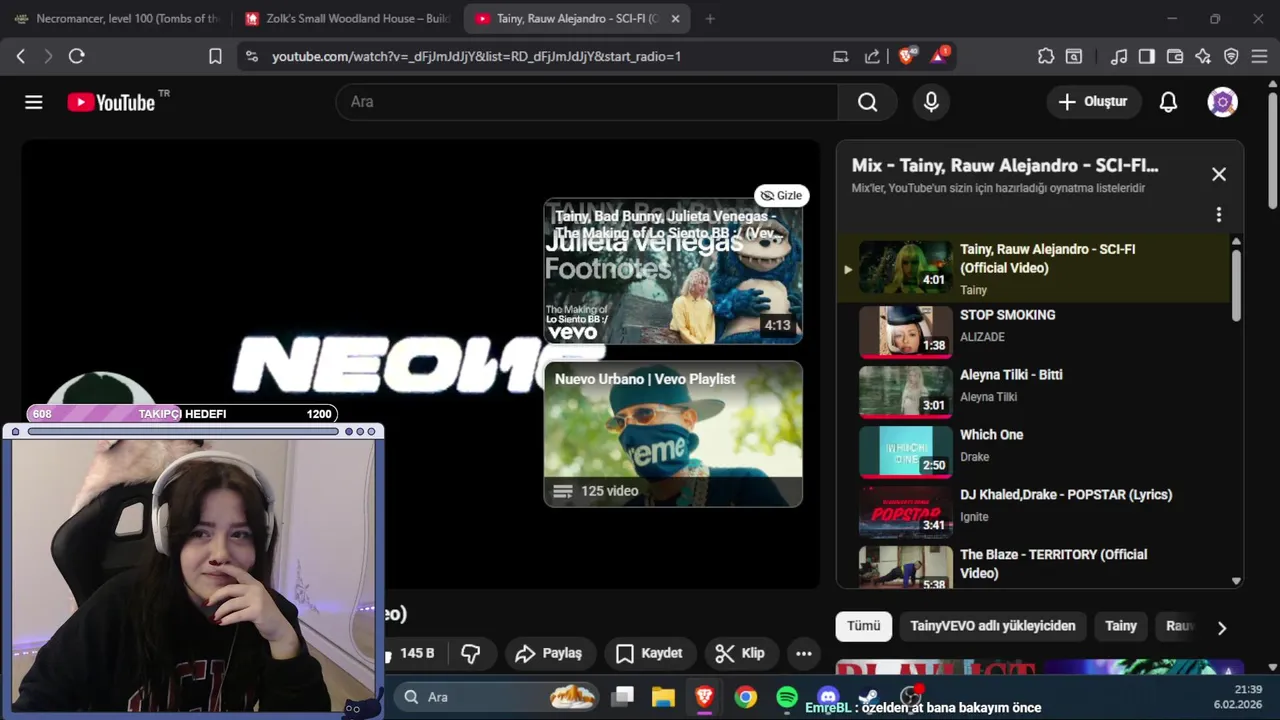1280x720 pixels.
Task: Click Windows taskbar Ara search box
Action: pos(497,697)
